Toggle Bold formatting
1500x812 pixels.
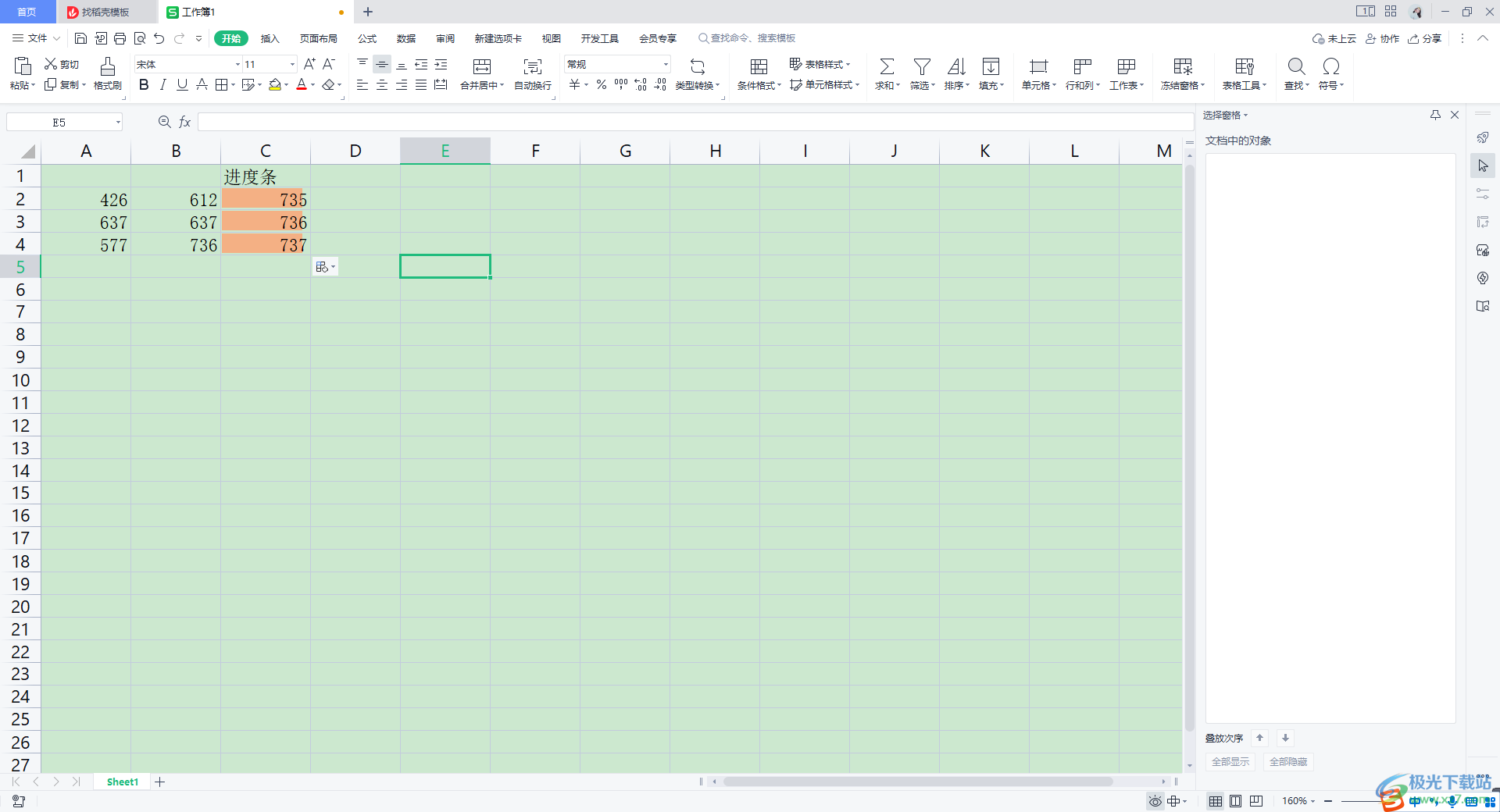pos(144,84)
